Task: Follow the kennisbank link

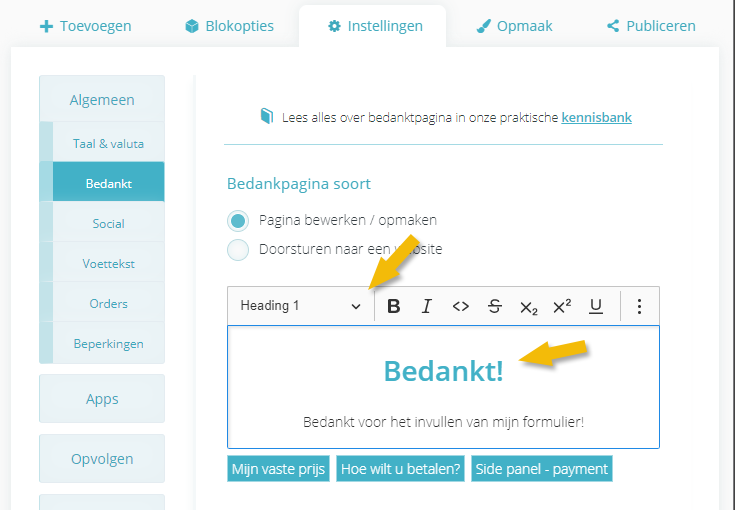Action: (596, 117)
